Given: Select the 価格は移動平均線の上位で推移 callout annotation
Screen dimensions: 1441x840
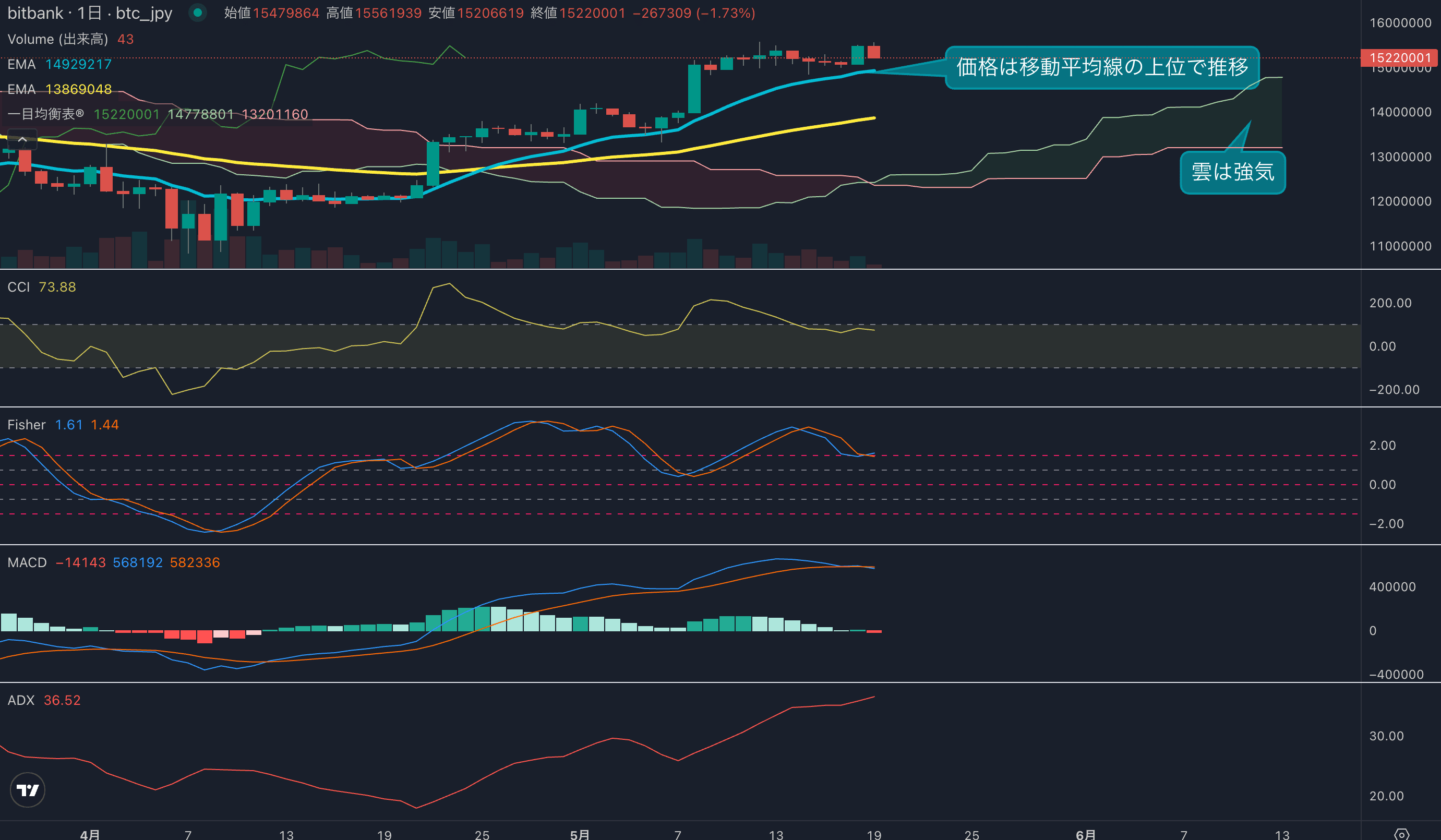Looking at the screenshot, I should click(1101, 67).
